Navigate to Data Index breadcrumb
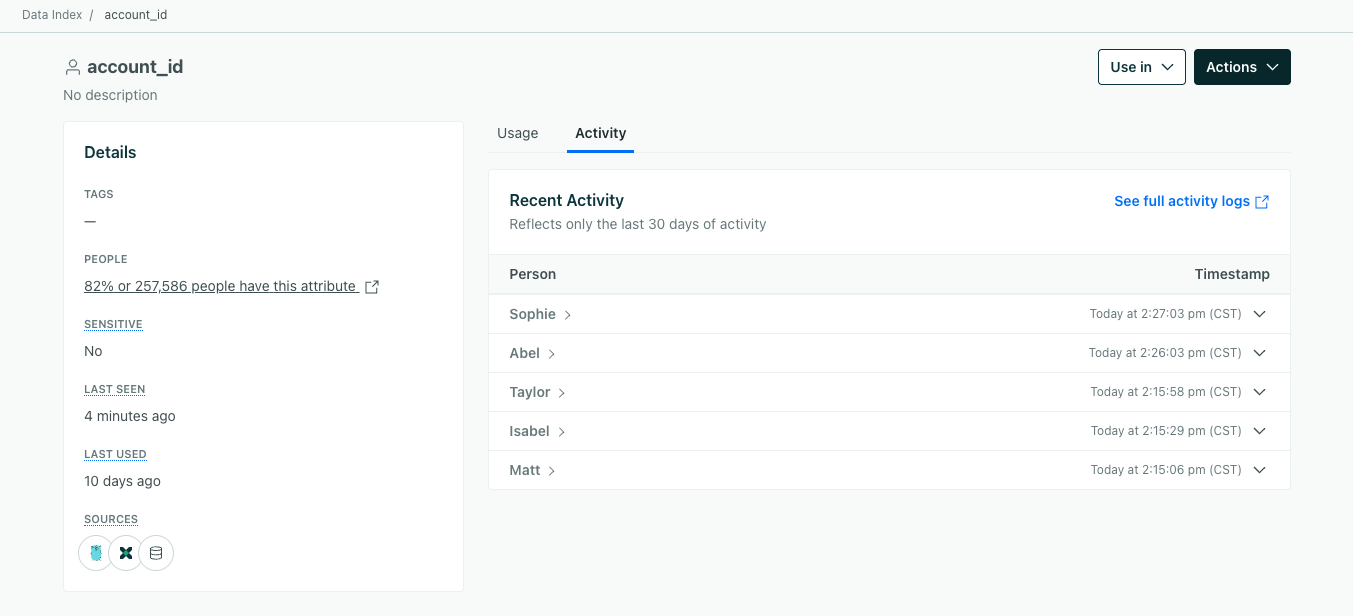Screen dimensions: 1353x616 [51, 14]
